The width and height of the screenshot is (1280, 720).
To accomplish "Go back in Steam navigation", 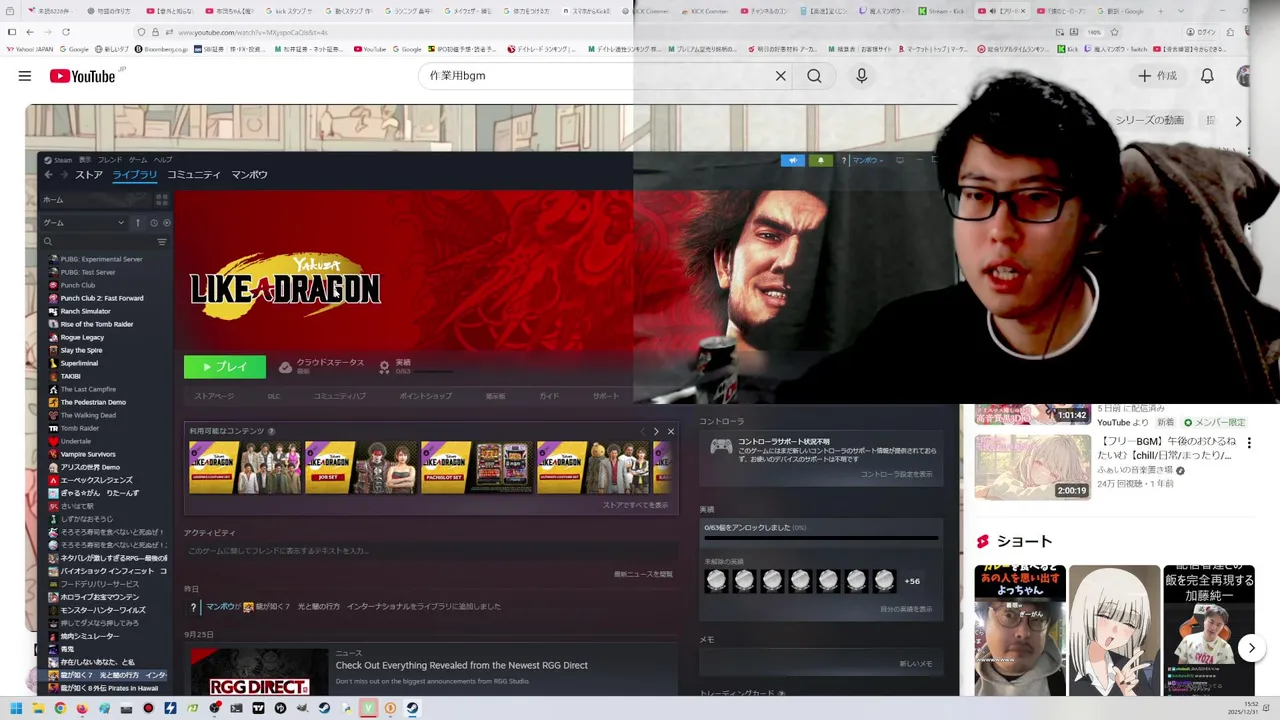I will pos(48,175).
